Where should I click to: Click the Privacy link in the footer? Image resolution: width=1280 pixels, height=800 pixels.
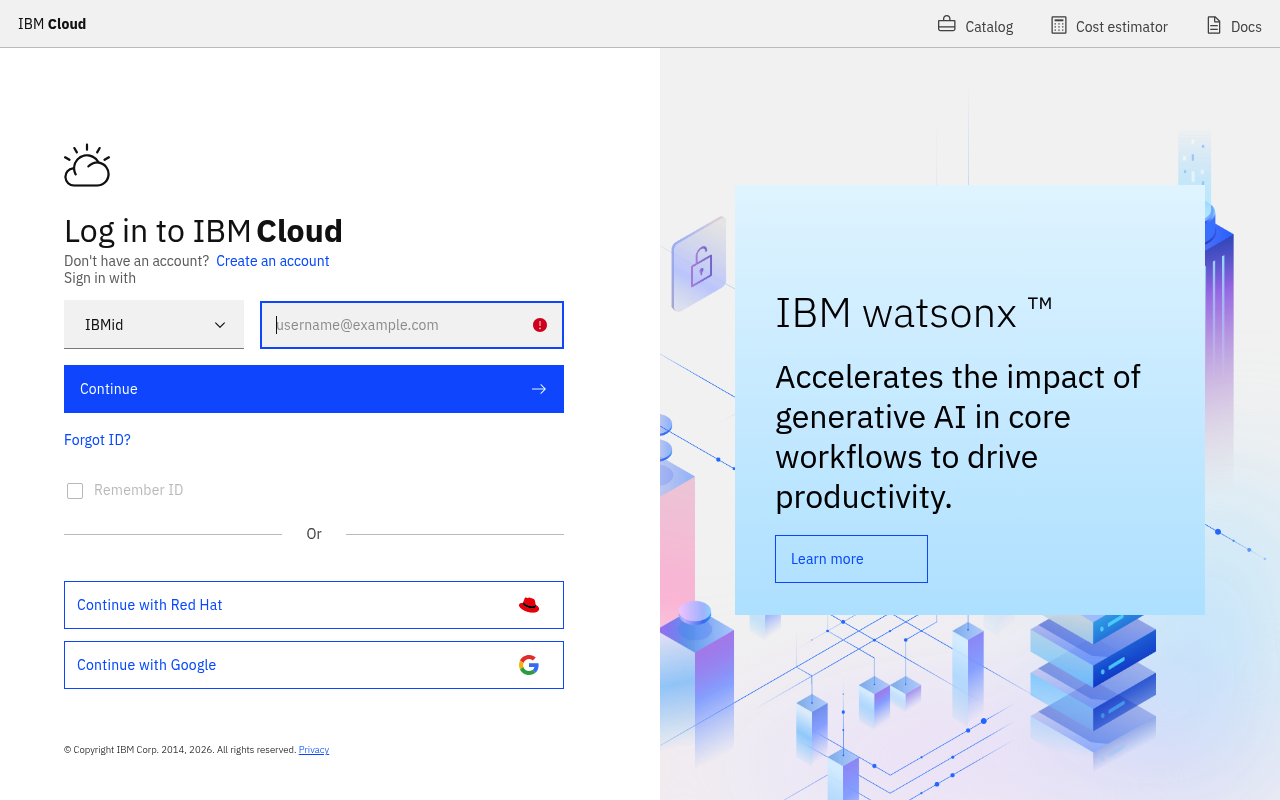(x=314, y=750)
